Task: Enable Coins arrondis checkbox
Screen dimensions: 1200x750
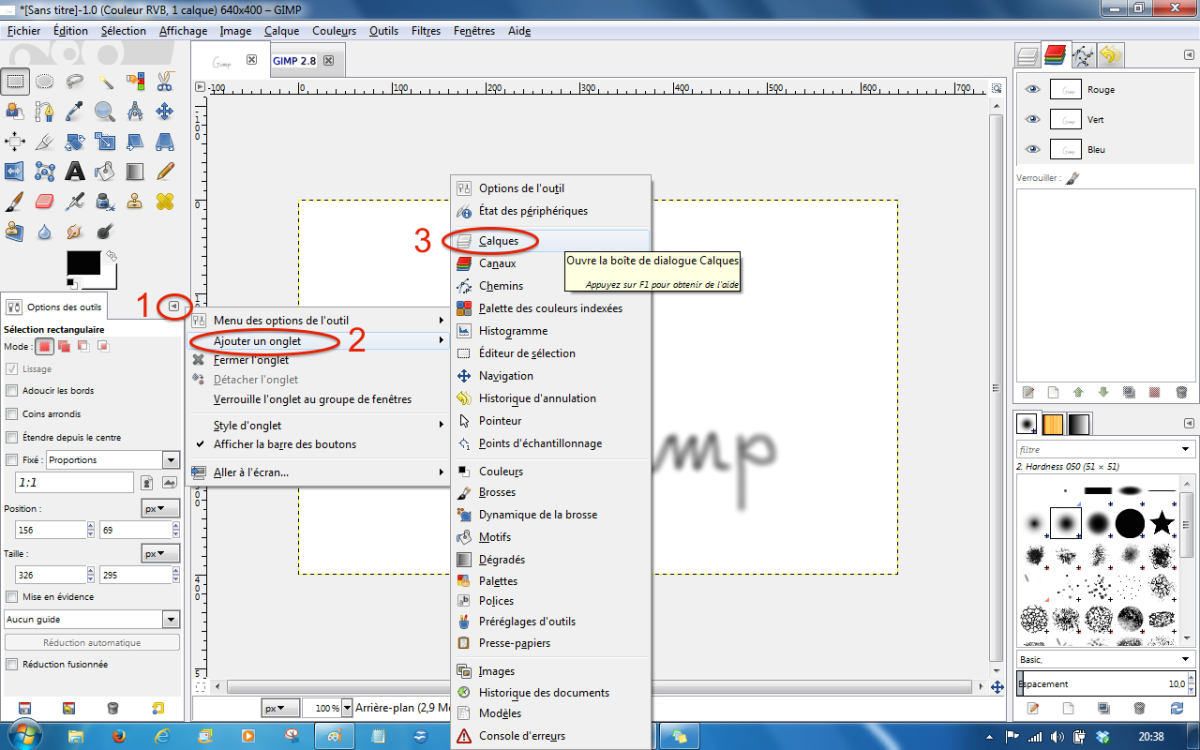Action: (x=12, y=414)
